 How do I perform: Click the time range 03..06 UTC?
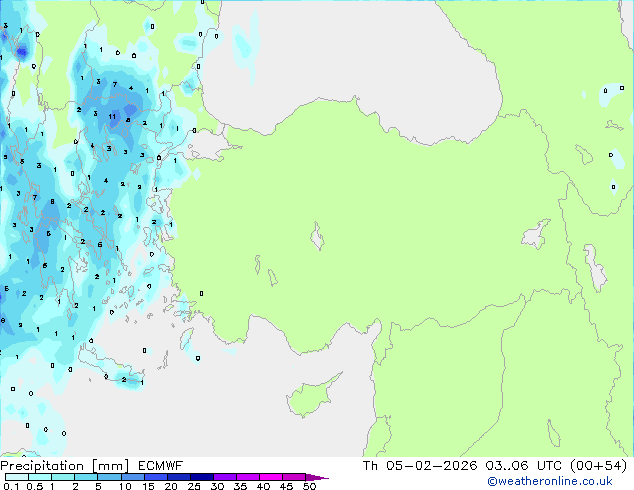(524, 466)
